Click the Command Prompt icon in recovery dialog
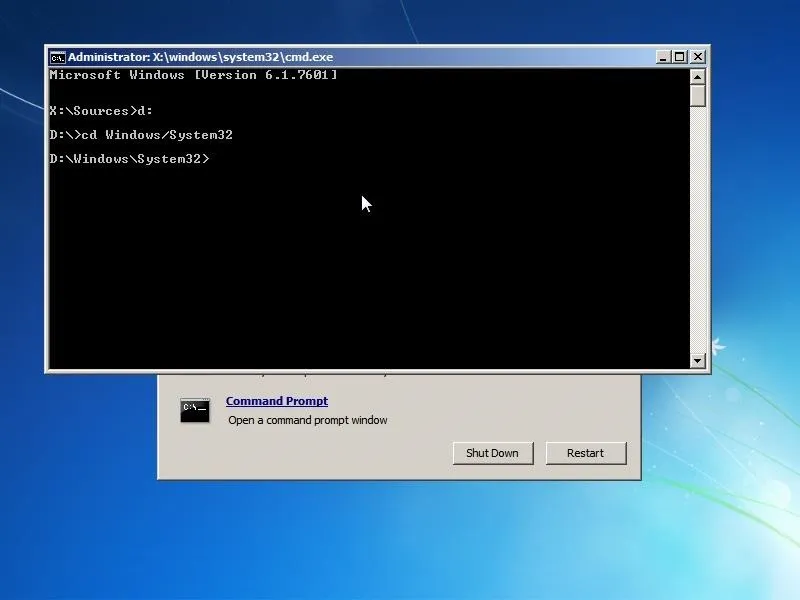The width and height of the screenshot is (800, 600). [194, 410]
